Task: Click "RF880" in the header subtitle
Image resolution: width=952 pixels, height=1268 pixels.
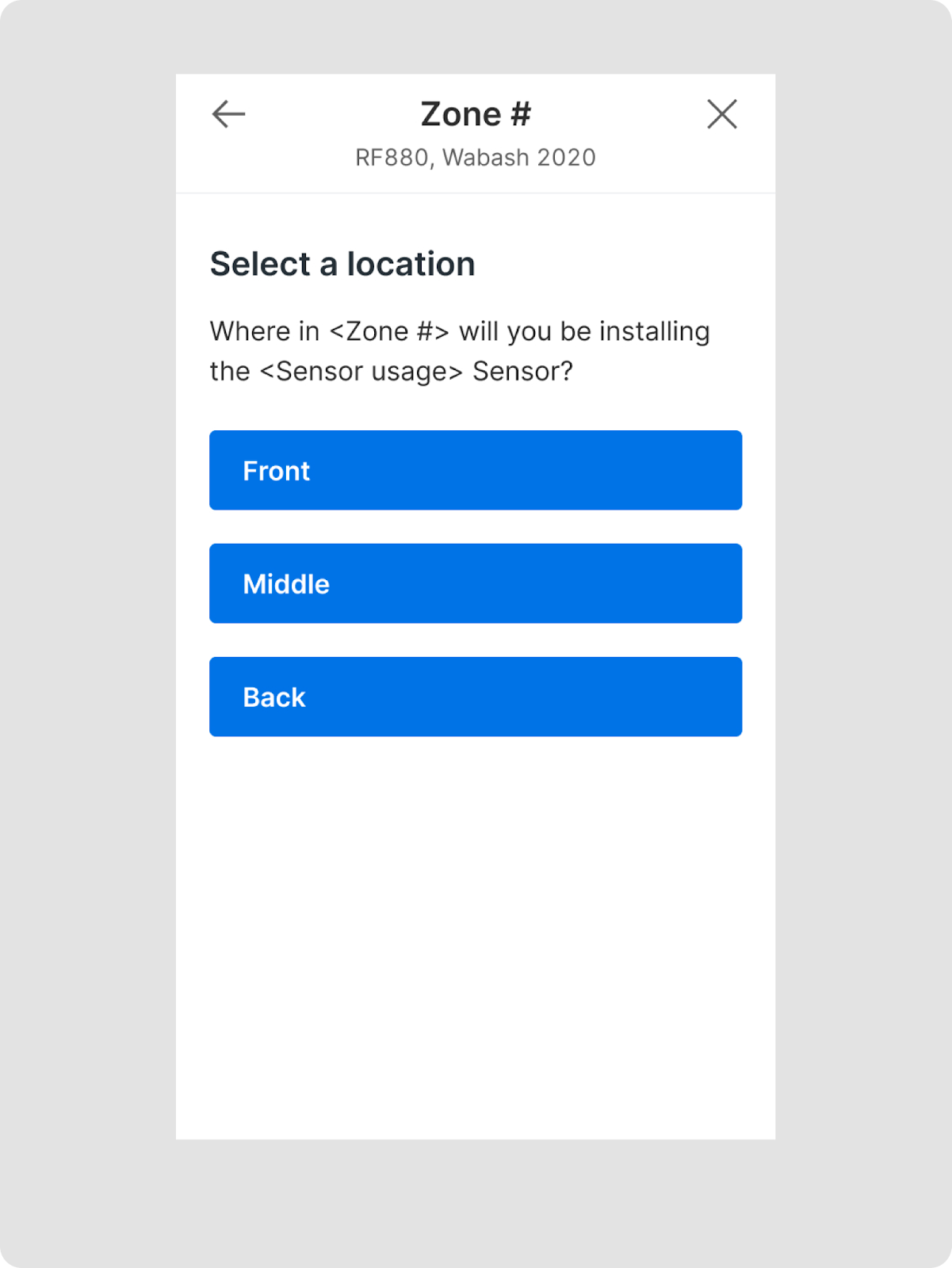Action: click(392, 158)
